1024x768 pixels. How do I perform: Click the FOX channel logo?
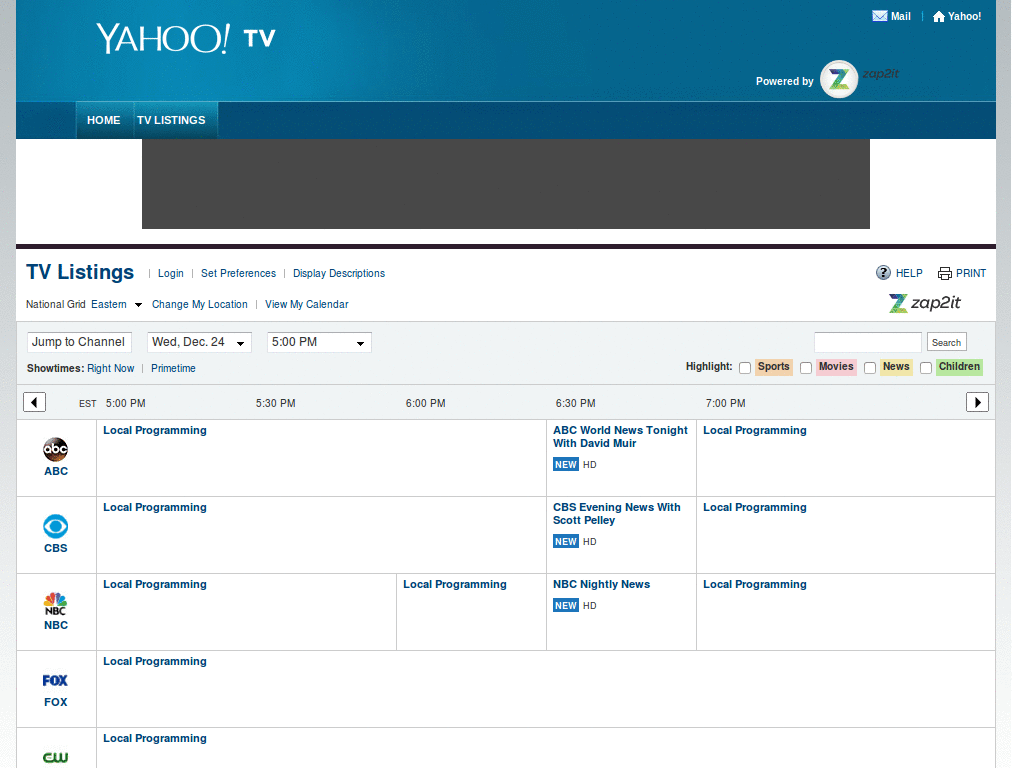(55, 680)
